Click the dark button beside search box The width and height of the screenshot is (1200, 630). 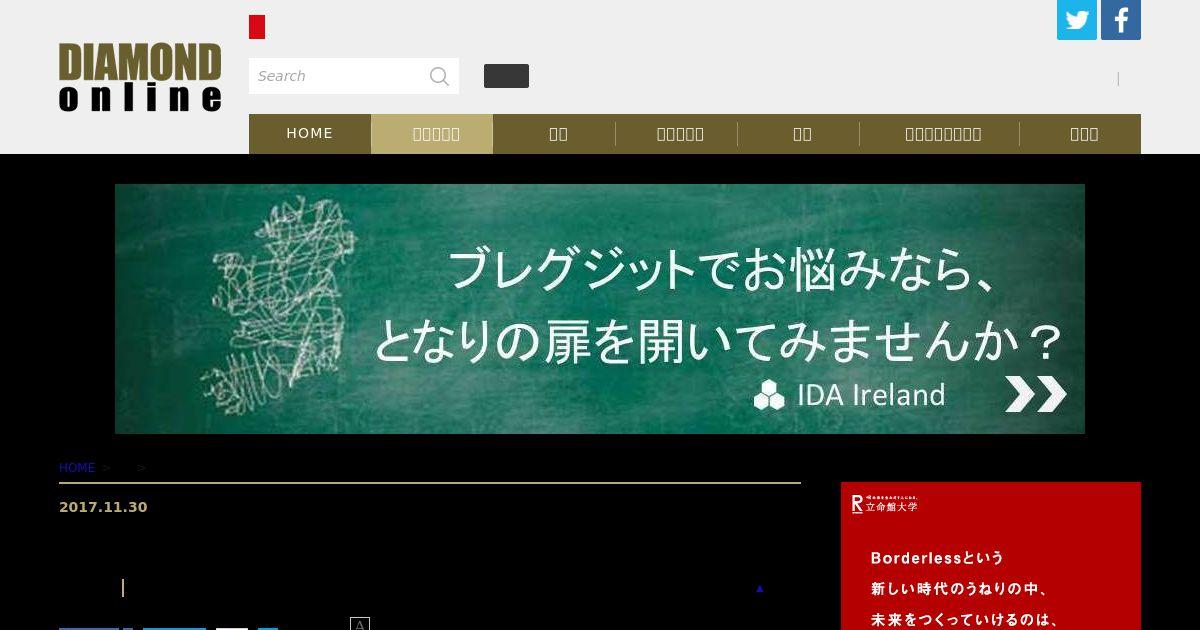click(506, 76)
